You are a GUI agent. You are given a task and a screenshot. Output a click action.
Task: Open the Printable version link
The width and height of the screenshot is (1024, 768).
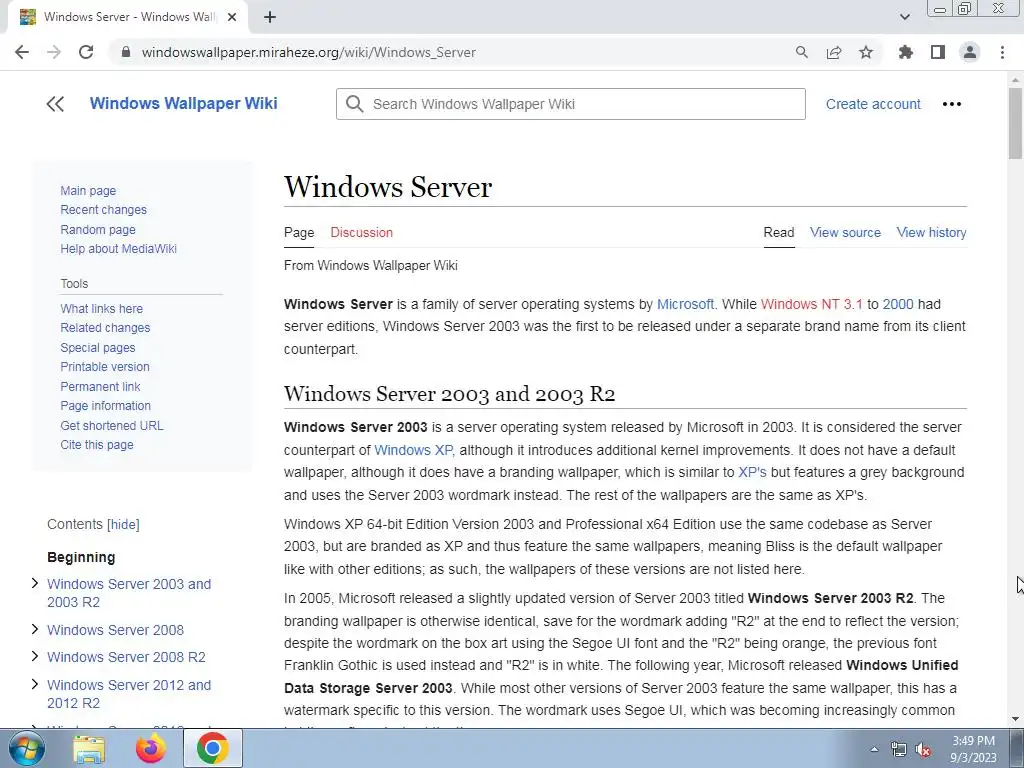point(104,367)
